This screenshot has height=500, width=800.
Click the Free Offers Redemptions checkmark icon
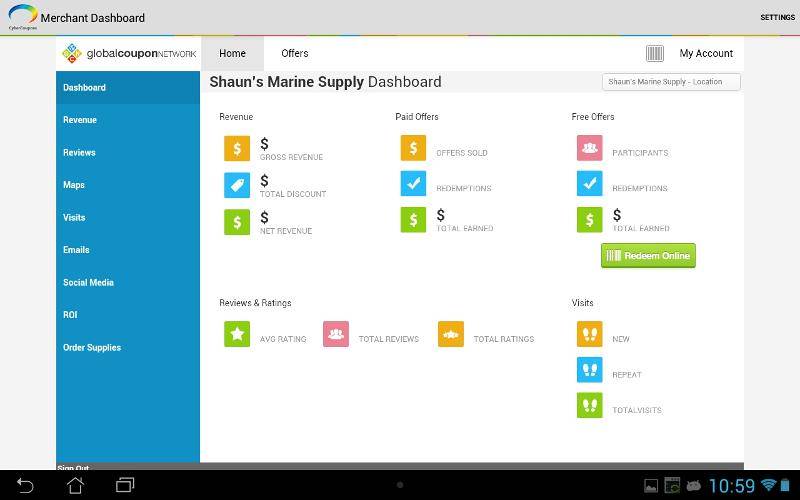click(590, 184)
